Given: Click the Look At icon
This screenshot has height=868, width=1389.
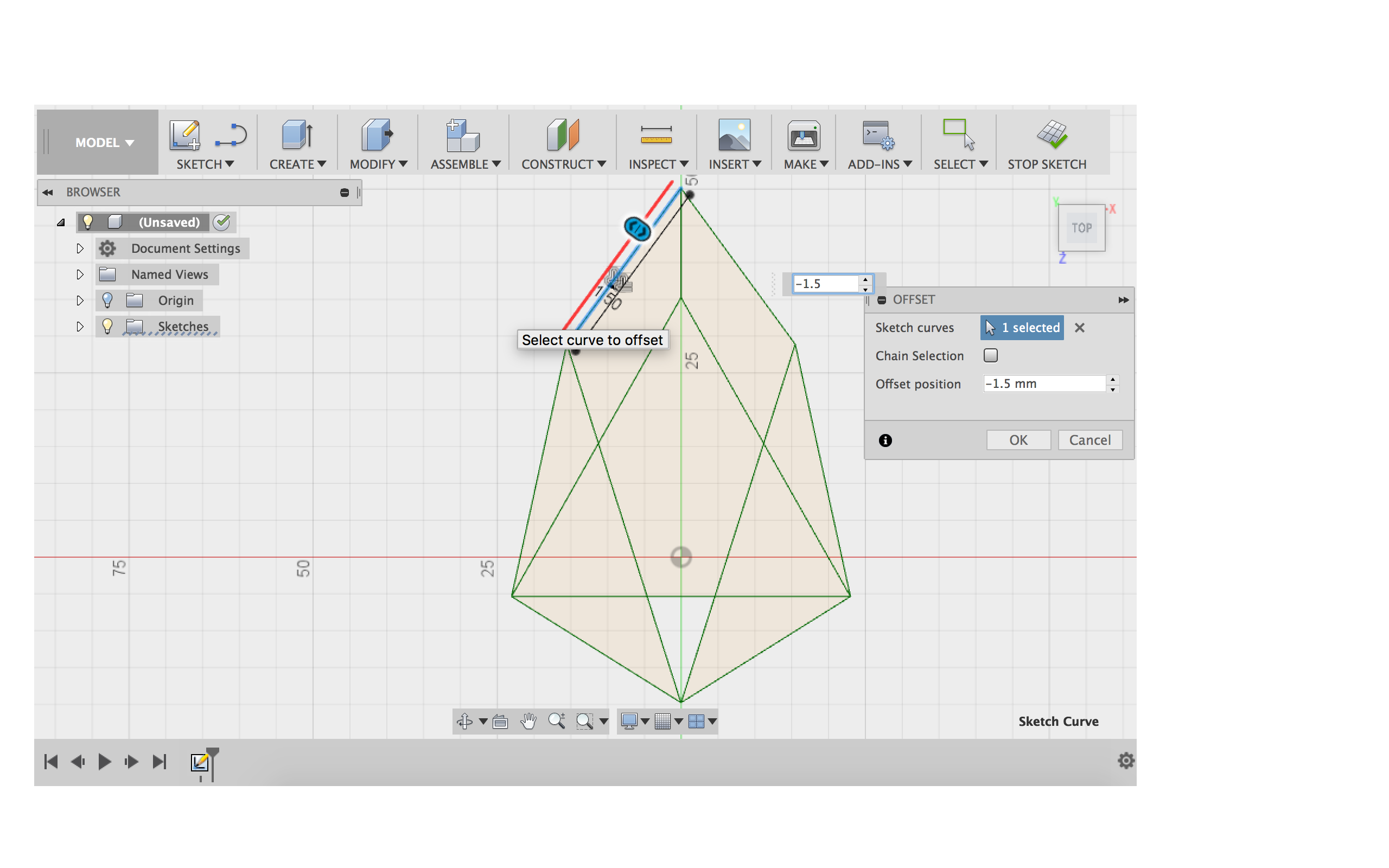Looking at the screenshot, I should click(x=500, y=721).
